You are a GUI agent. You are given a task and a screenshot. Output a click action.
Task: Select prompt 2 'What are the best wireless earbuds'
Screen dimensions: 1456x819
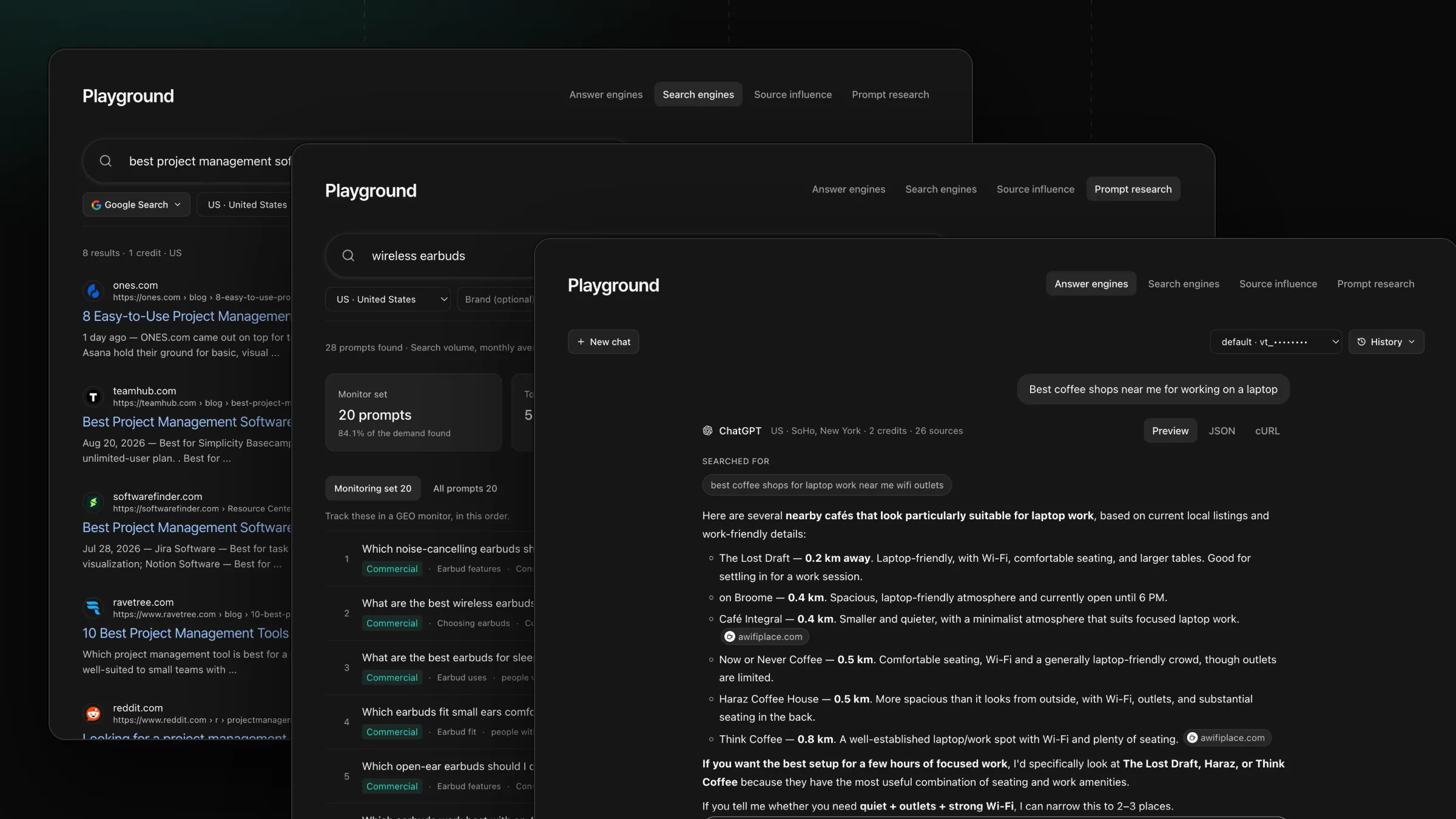tap(430, 613)
